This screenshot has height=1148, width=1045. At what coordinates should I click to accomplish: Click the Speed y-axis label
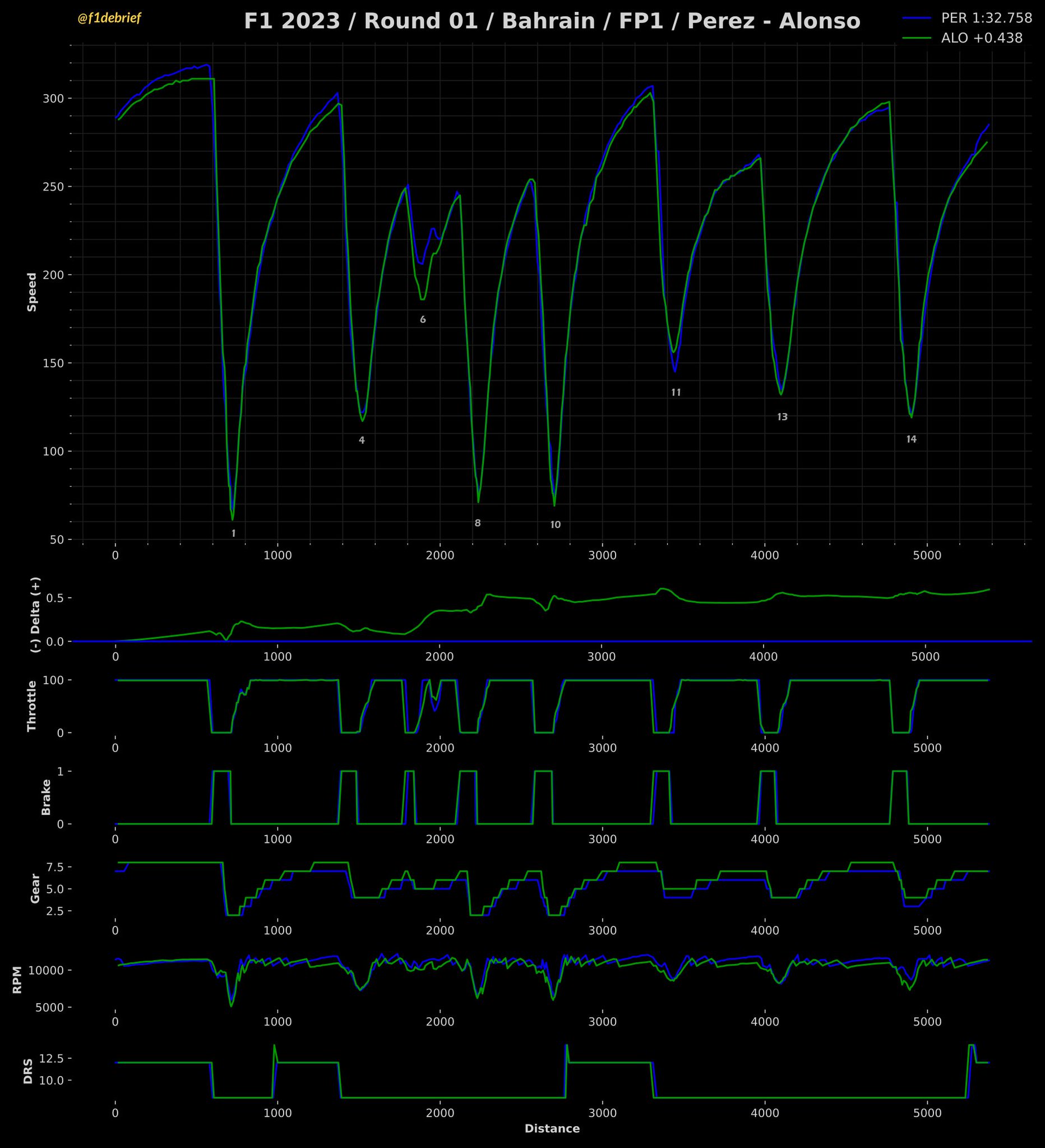(x=32, y=292)
